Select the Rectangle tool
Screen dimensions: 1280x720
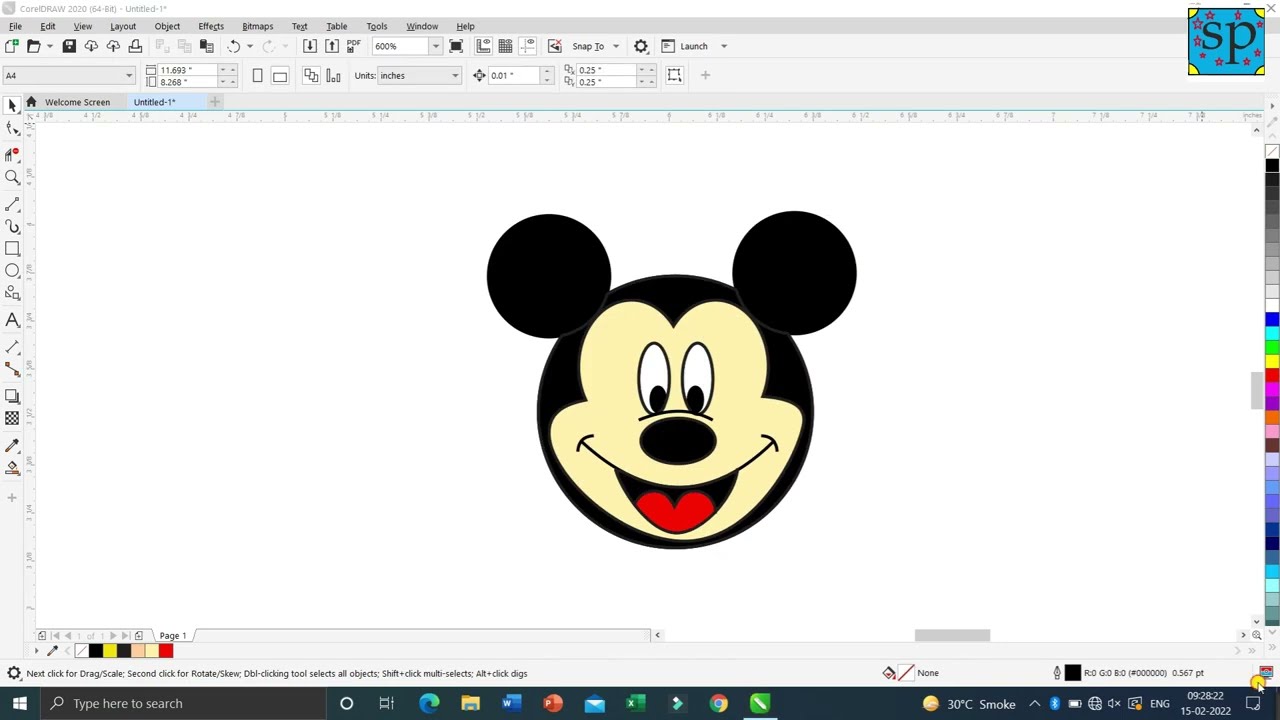point(12,249)
